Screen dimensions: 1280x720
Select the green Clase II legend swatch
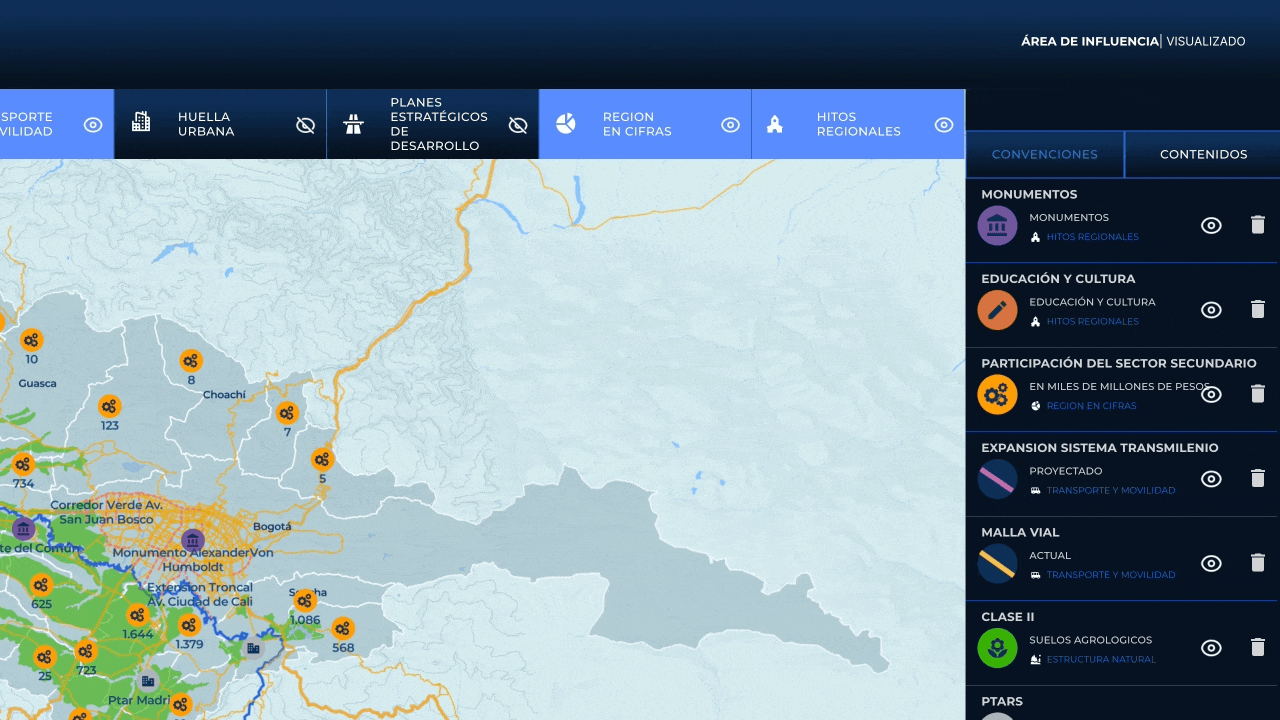[x=997, y=648]
